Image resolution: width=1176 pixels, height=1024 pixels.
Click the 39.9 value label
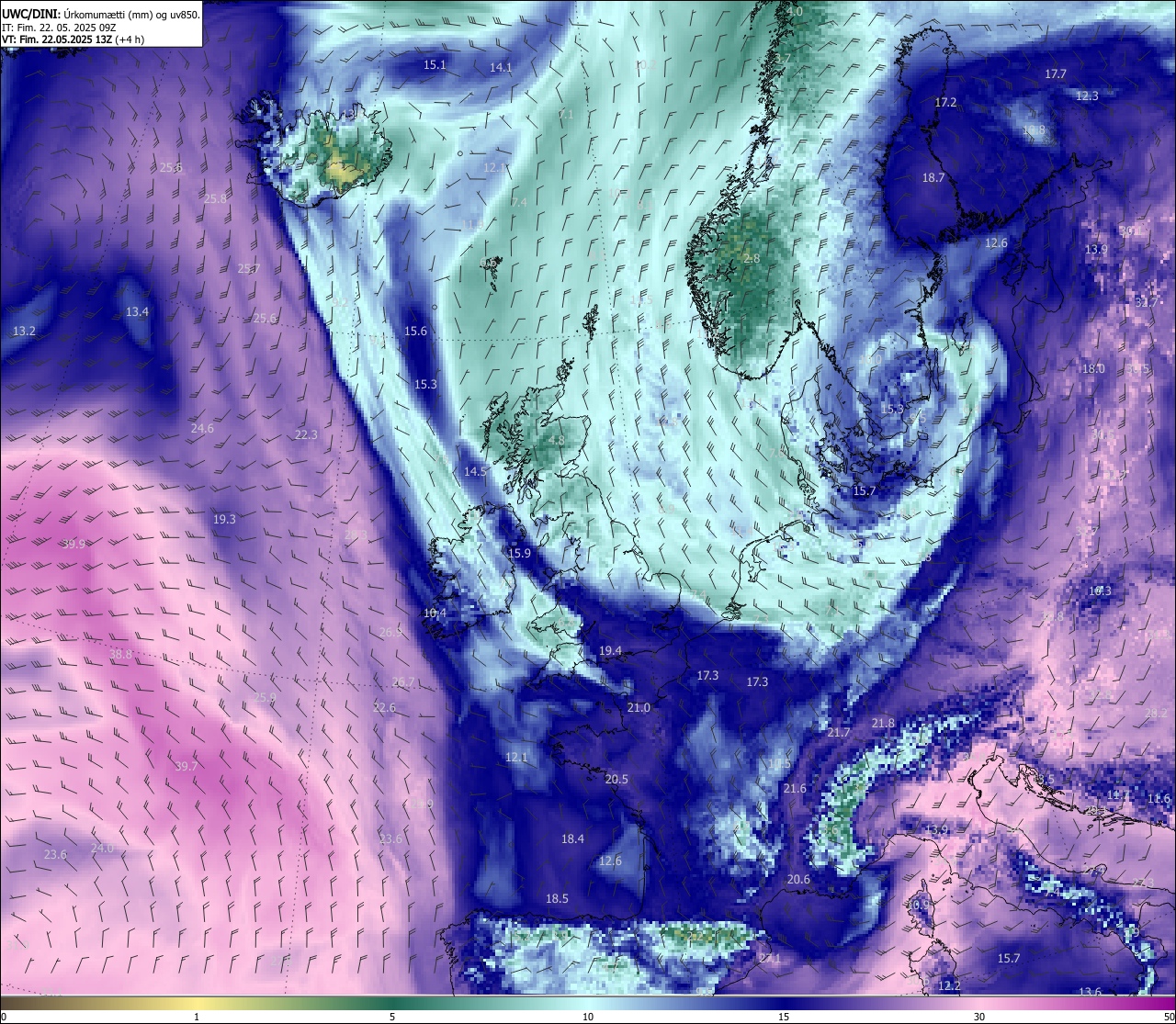click(x=73, y=545)
